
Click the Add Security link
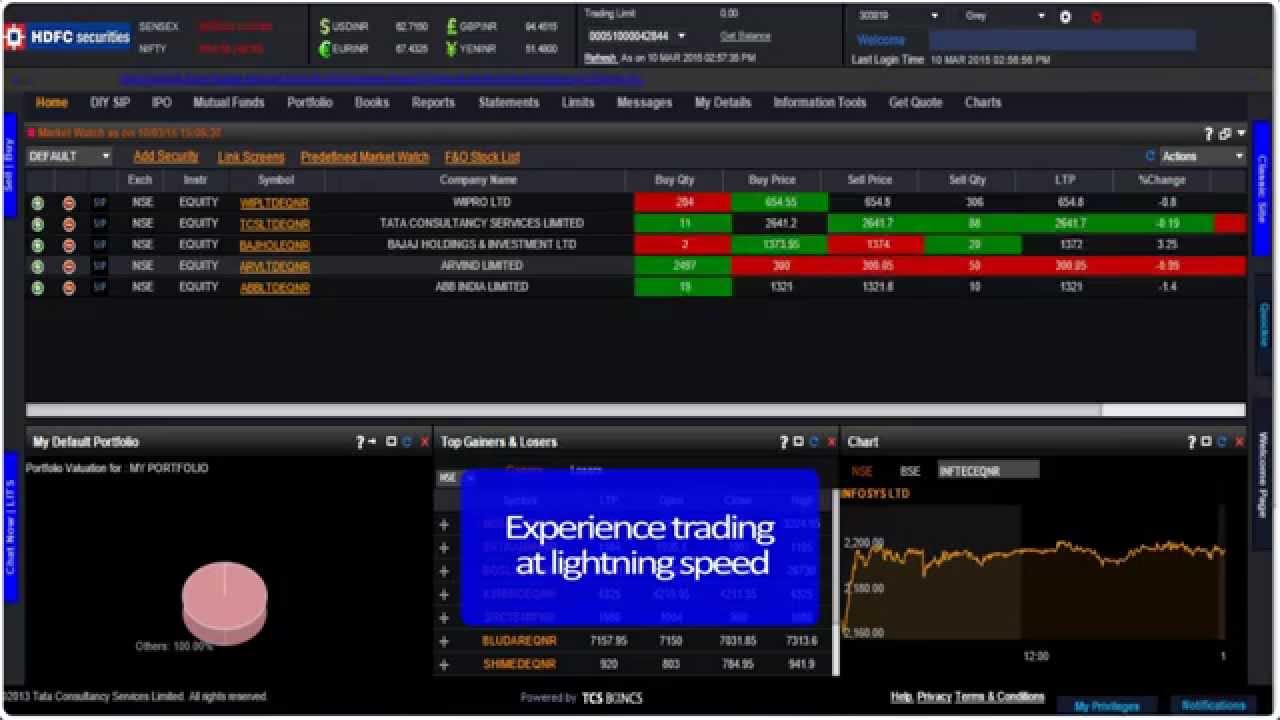166,157
